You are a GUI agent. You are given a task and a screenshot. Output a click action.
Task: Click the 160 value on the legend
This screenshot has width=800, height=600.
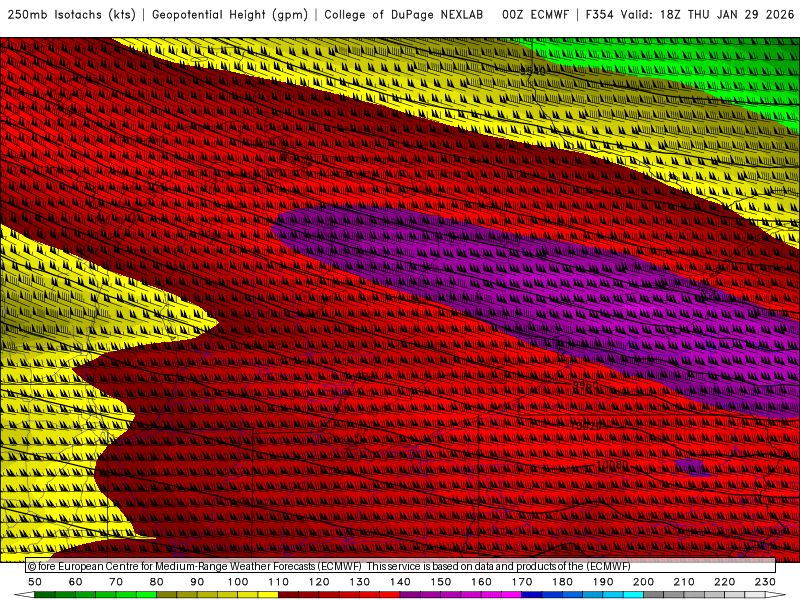481,582
